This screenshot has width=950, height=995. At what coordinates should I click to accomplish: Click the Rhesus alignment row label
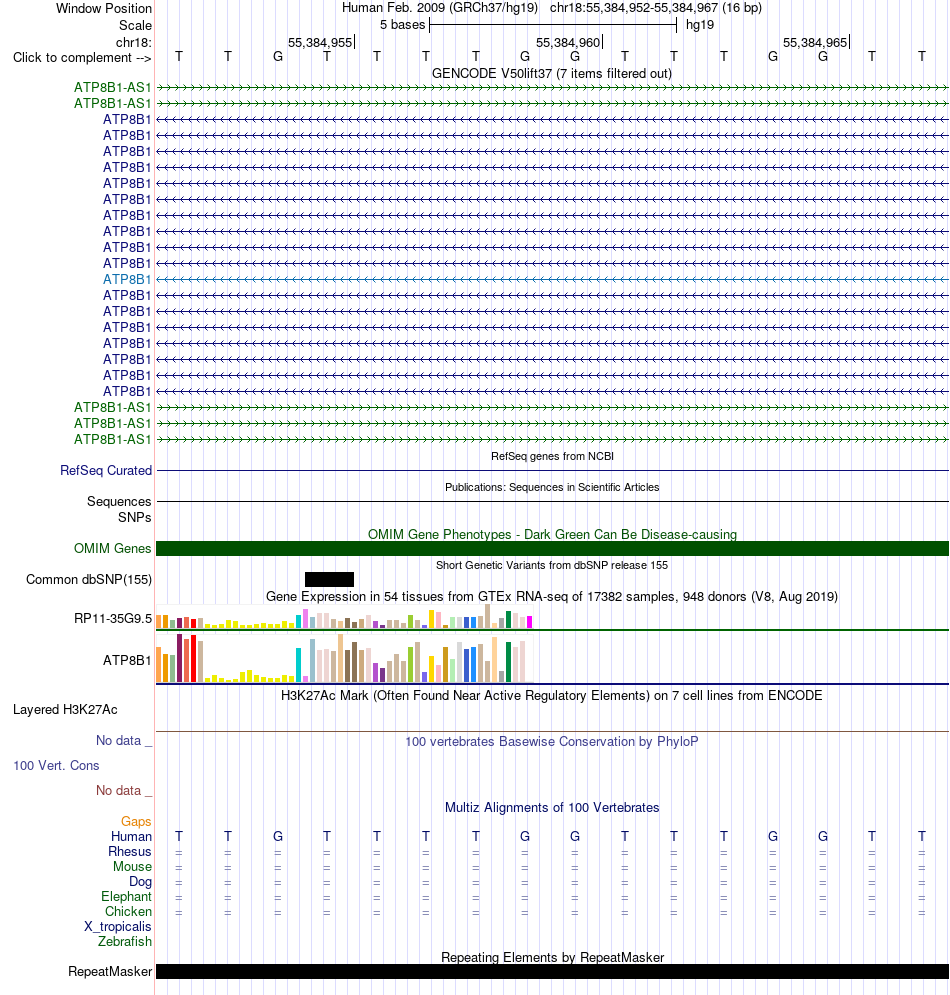click(129, 852)
